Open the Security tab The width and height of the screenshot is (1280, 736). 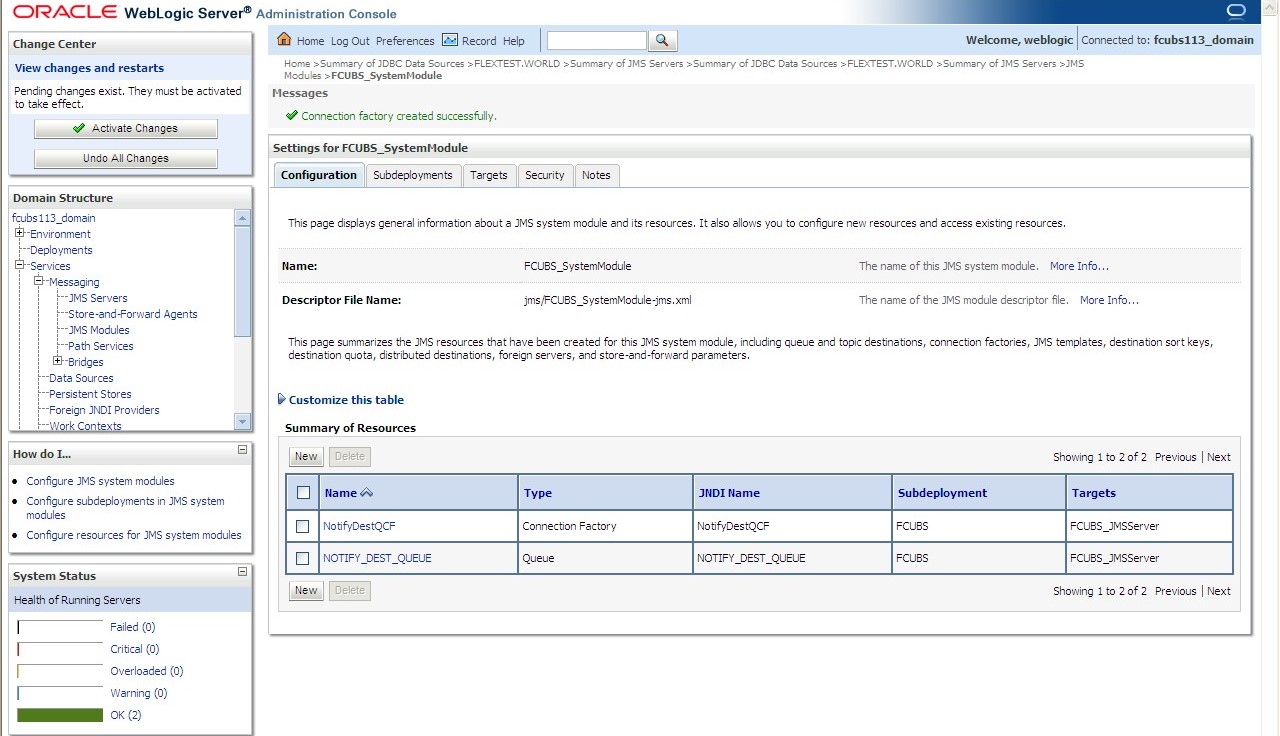pyautogui.click(x=545, y=175)
